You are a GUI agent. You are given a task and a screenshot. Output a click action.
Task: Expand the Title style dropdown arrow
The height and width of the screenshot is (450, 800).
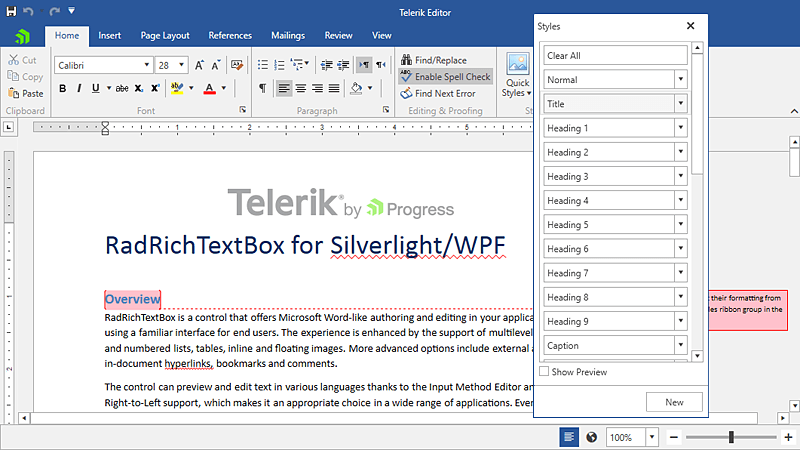(681, 104)
